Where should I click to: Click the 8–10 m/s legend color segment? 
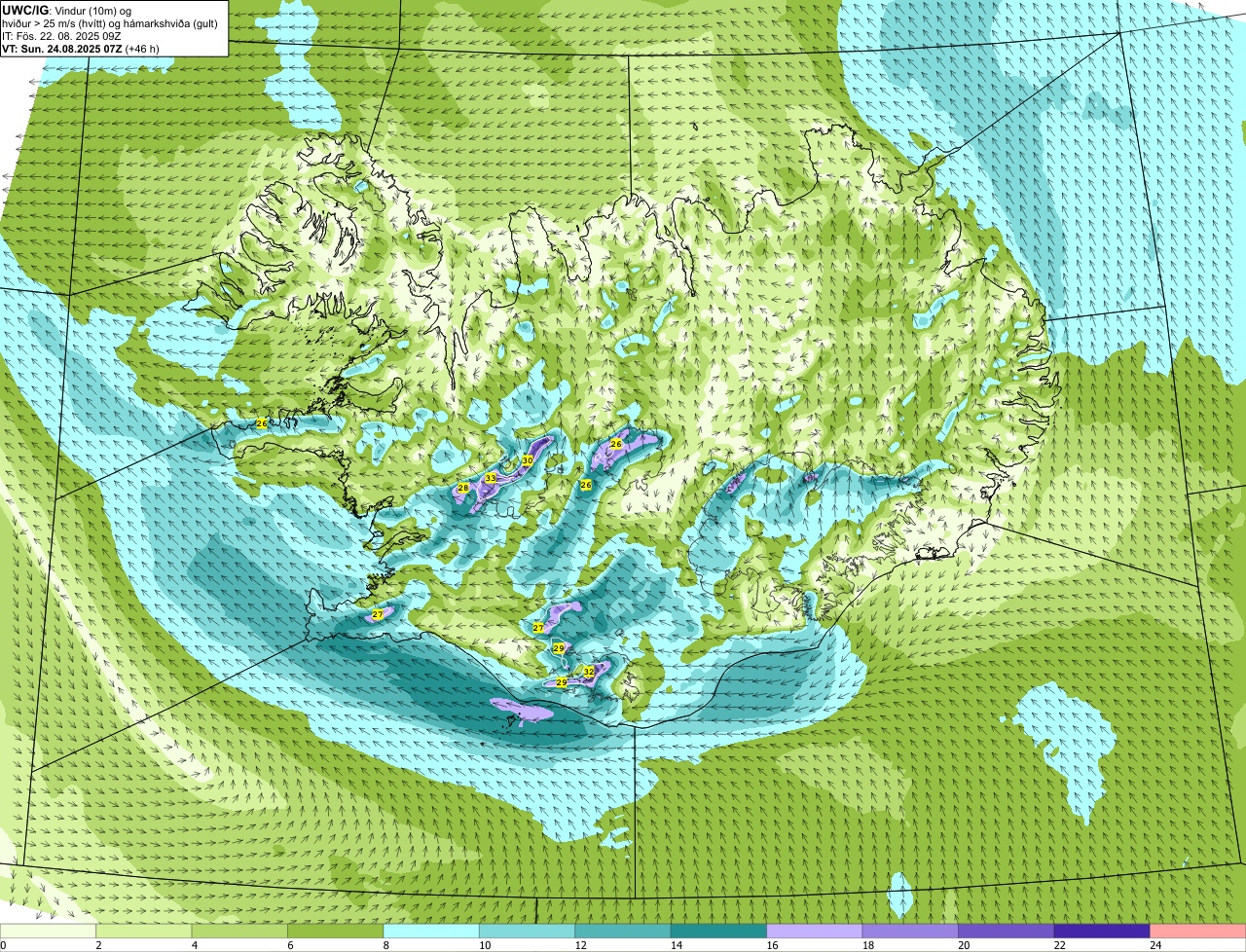click(431, 932)
